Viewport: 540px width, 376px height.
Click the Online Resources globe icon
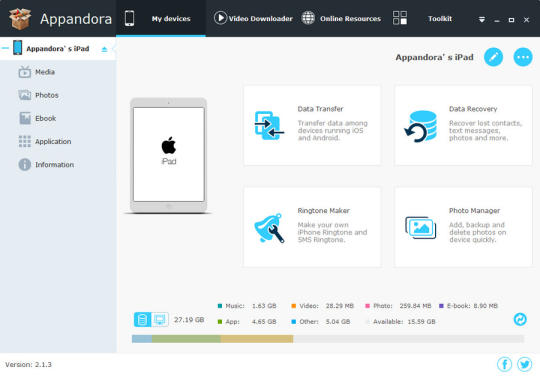coord(308,18)
